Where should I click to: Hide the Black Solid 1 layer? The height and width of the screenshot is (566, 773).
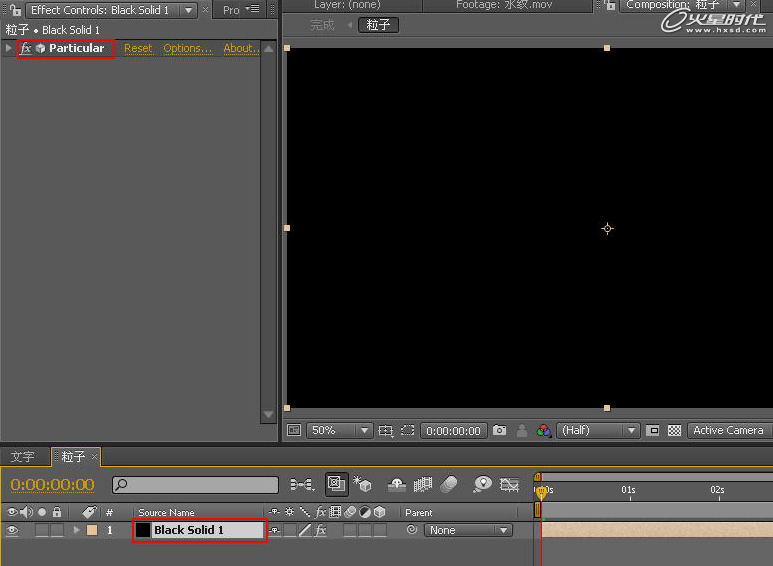tap(12, 531)
